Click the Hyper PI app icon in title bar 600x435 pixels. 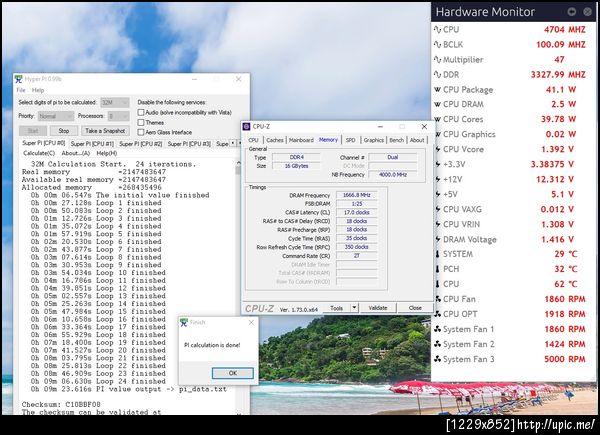click(x=20, y=77)
